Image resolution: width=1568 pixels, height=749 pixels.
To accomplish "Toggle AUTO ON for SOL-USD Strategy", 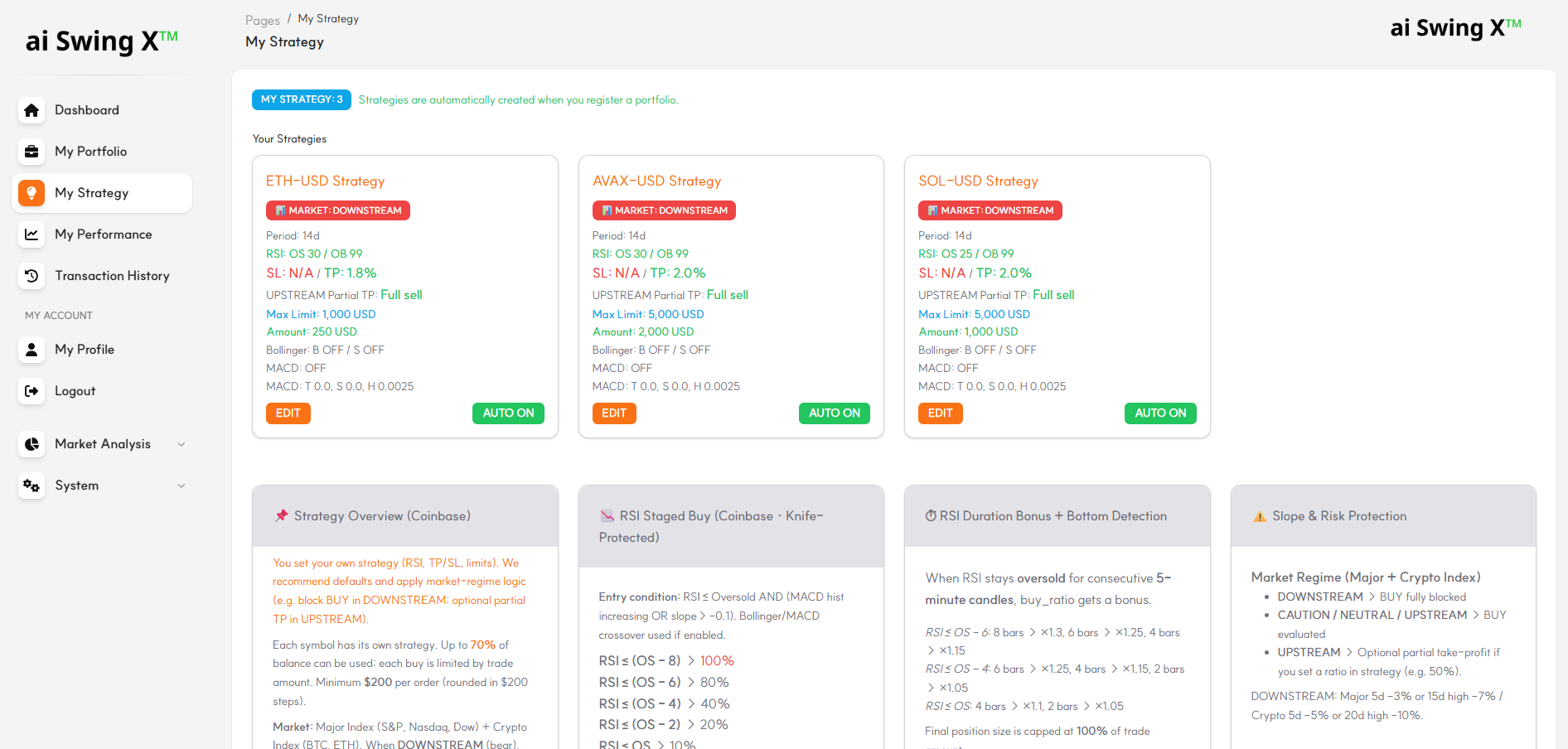I will (1159, 413).
